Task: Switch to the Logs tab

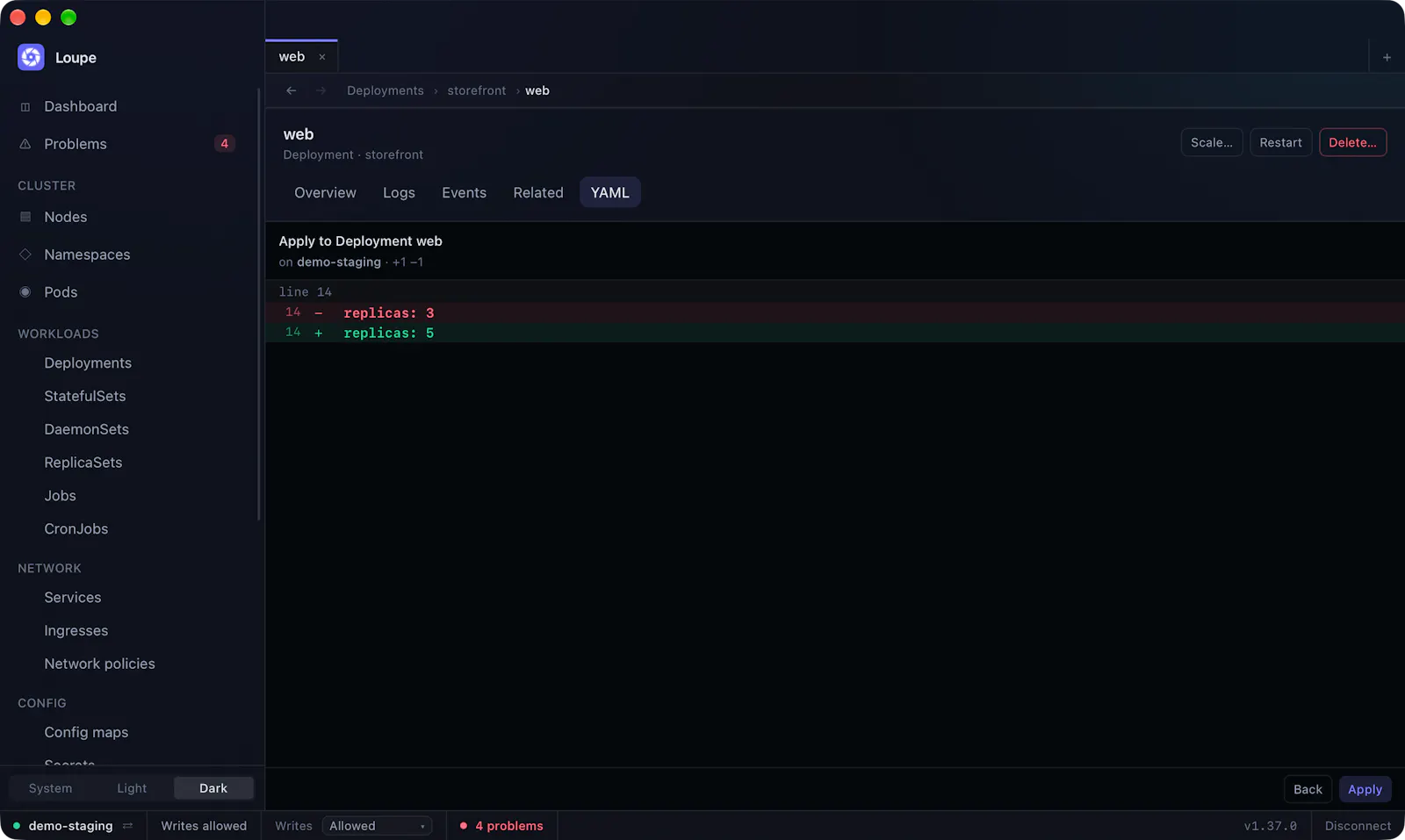Action: [x=399, y=193]
